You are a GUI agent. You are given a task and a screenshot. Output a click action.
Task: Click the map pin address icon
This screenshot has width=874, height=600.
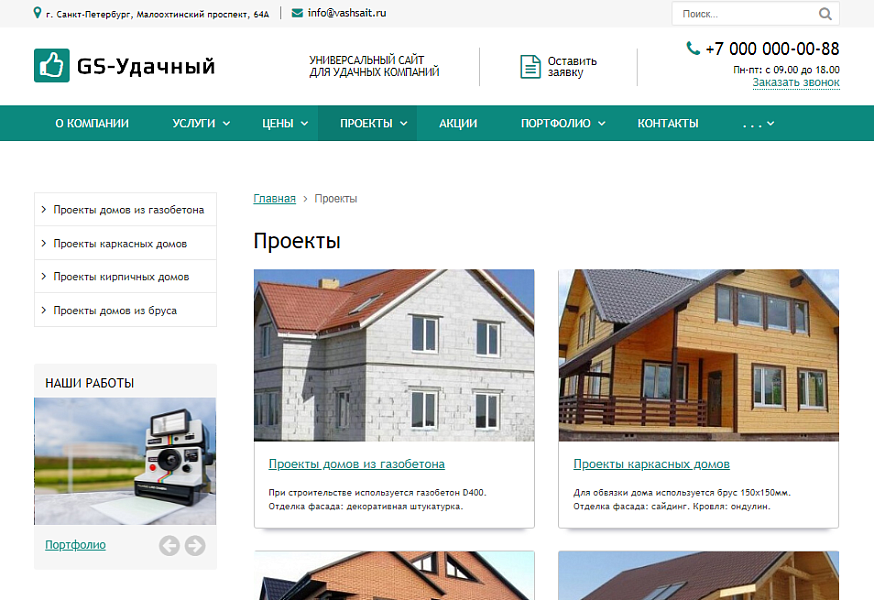38,13
